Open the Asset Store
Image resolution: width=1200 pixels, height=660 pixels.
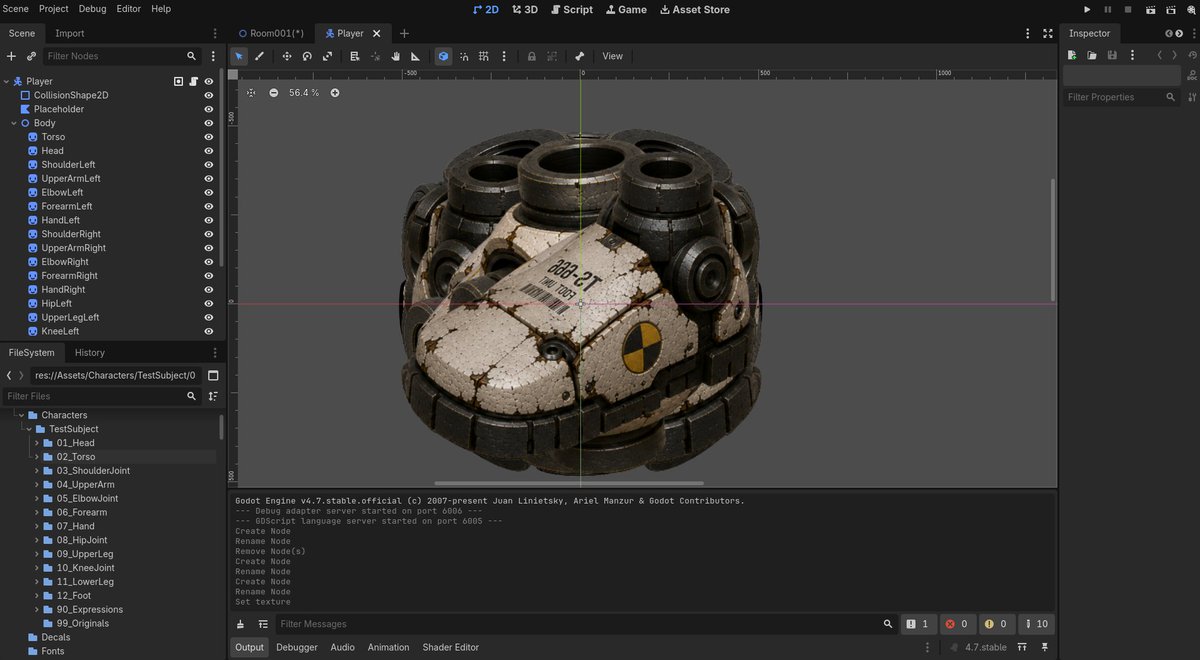click(x=695, y=9)
